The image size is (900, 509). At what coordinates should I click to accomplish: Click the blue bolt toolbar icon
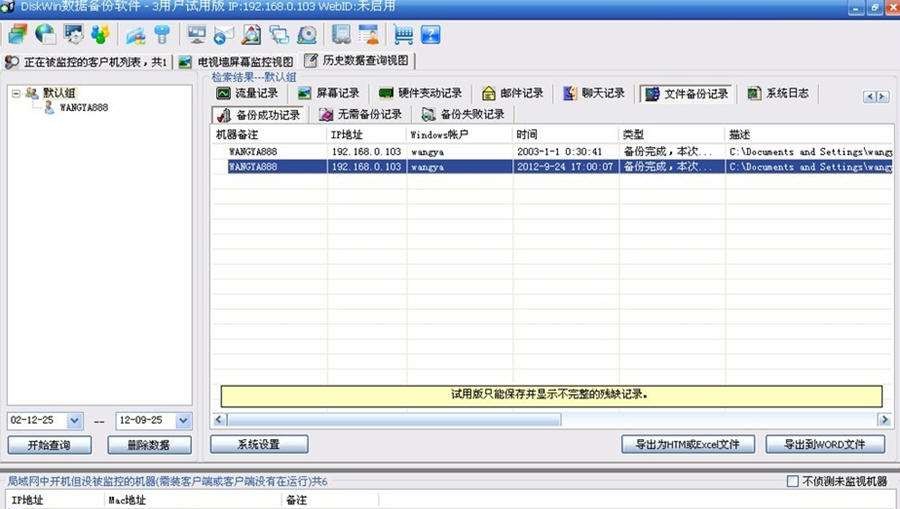[163, 35]
